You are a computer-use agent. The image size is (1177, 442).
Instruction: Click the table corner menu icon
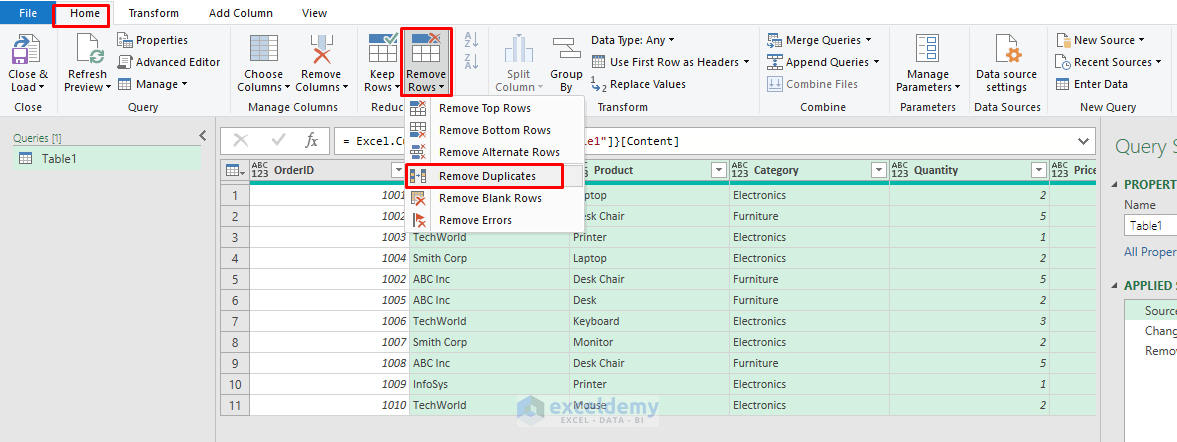click(x=235, y=170)
